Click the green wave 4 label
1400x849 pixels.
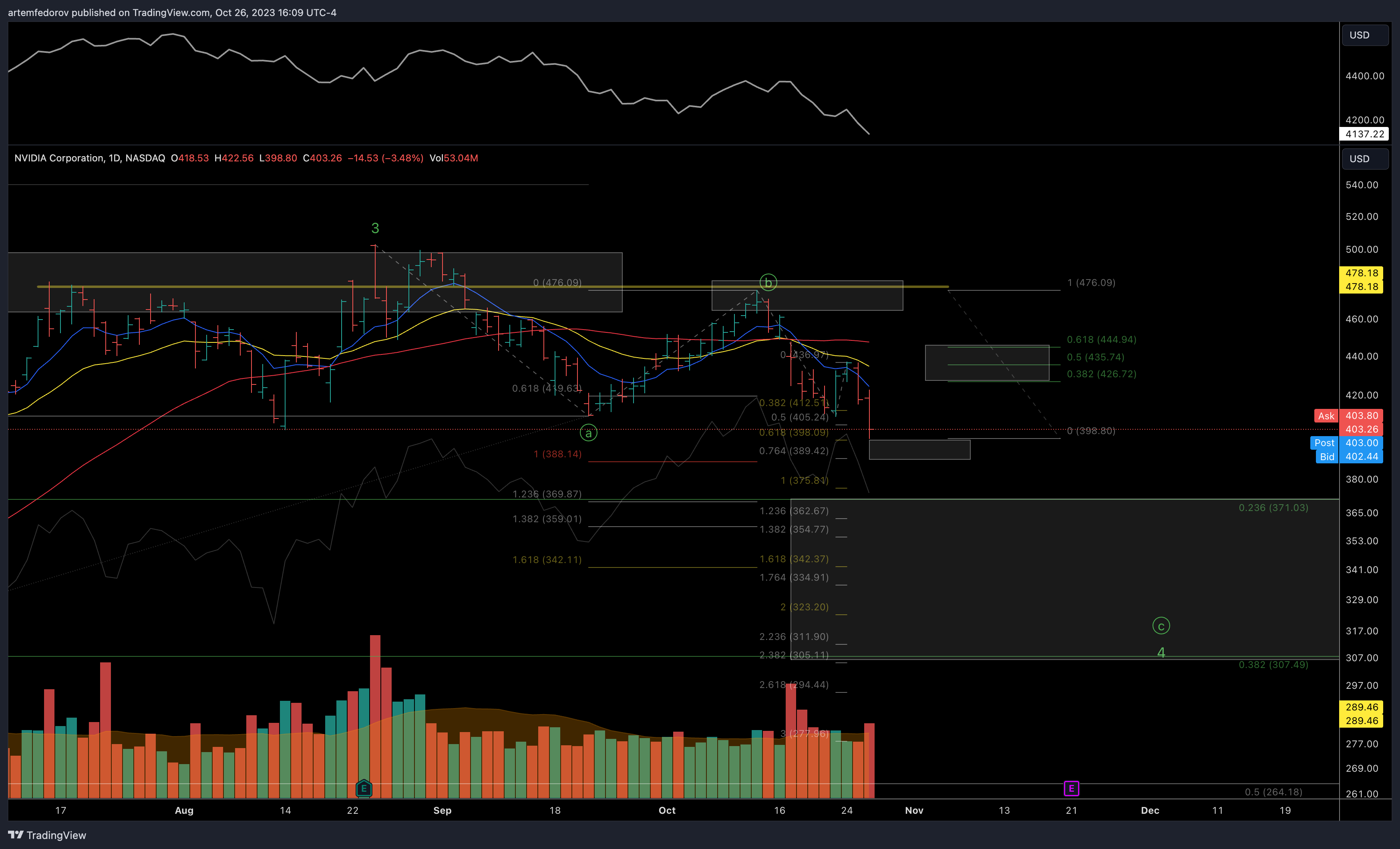[1161, 653]
